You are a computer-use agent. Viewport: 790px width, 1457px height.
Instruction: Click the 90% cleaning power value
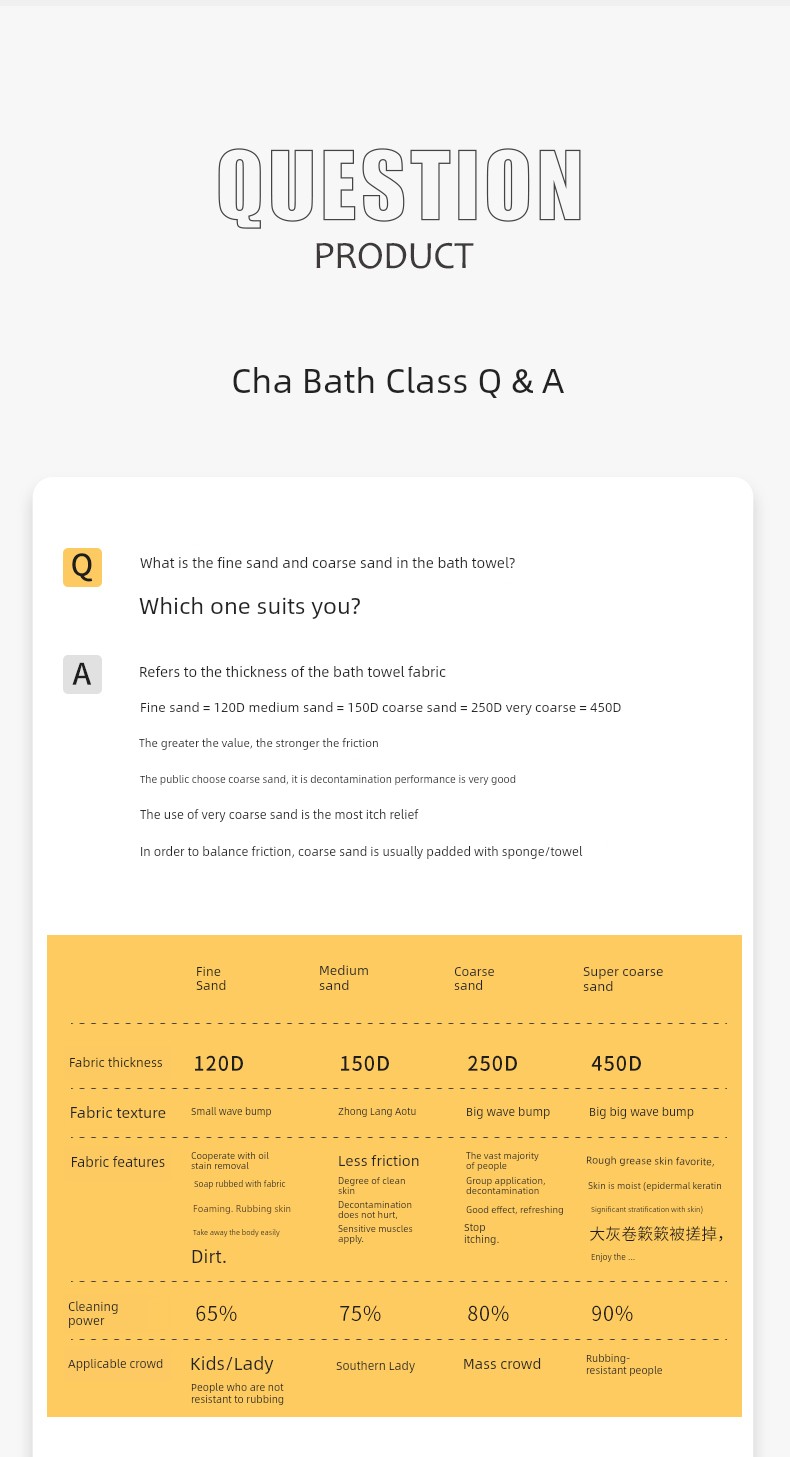612,1314
